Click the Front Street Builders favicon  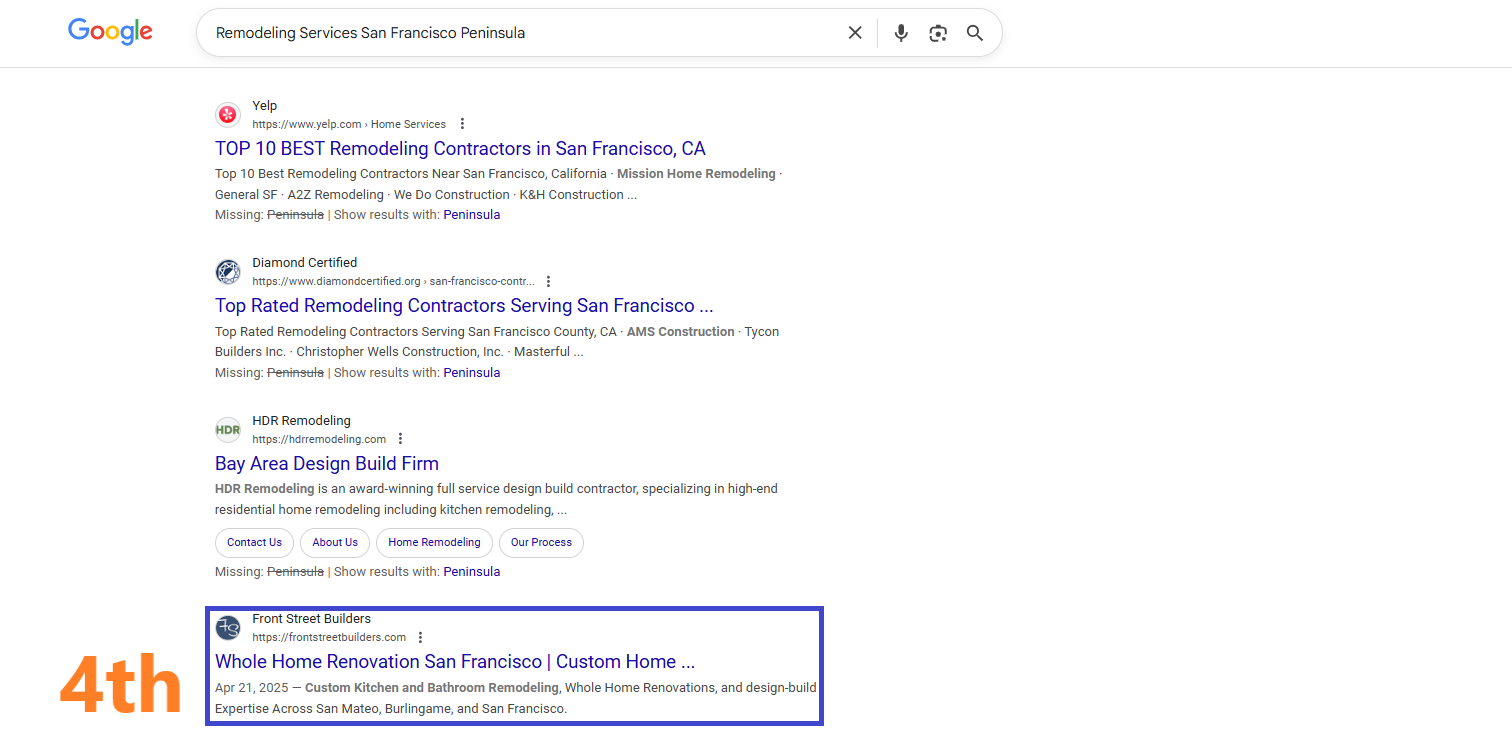pos(228,628)
